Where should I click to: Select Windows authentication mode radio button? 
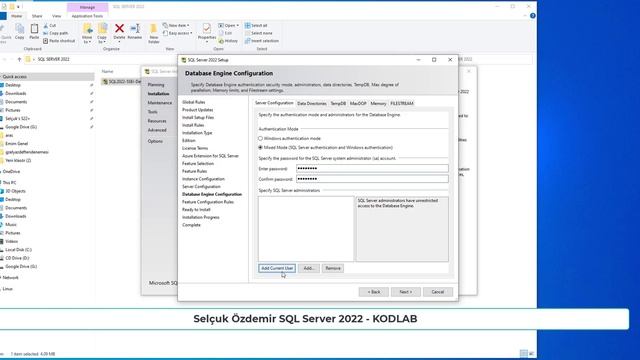260,138
